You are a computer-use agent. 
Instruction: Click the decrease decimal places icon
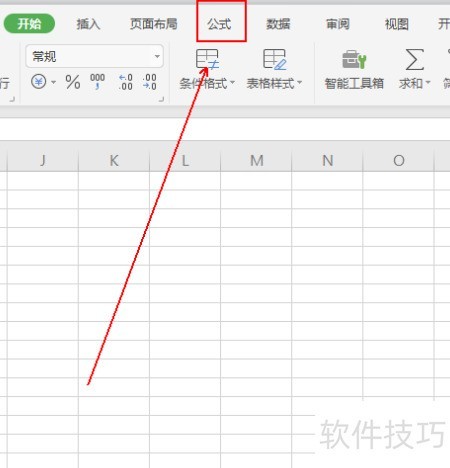[149, 82]
